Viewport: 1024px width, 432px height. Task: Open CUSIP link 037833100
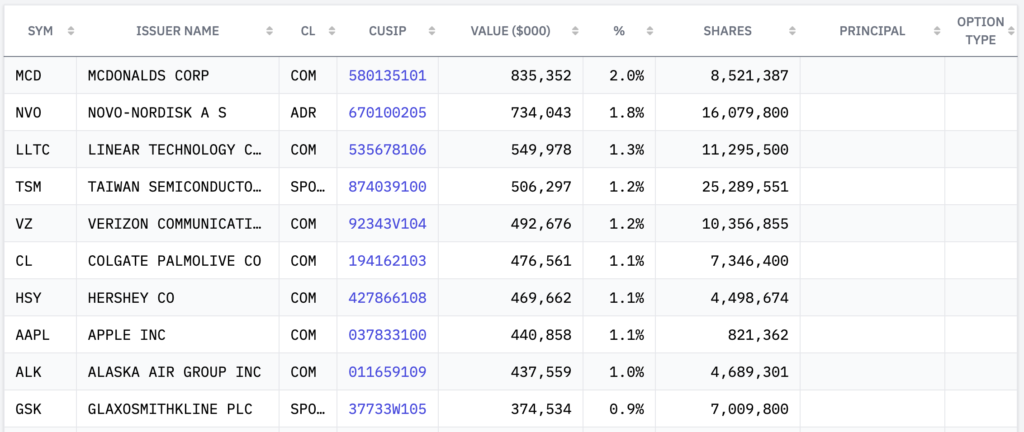[387, 335]
